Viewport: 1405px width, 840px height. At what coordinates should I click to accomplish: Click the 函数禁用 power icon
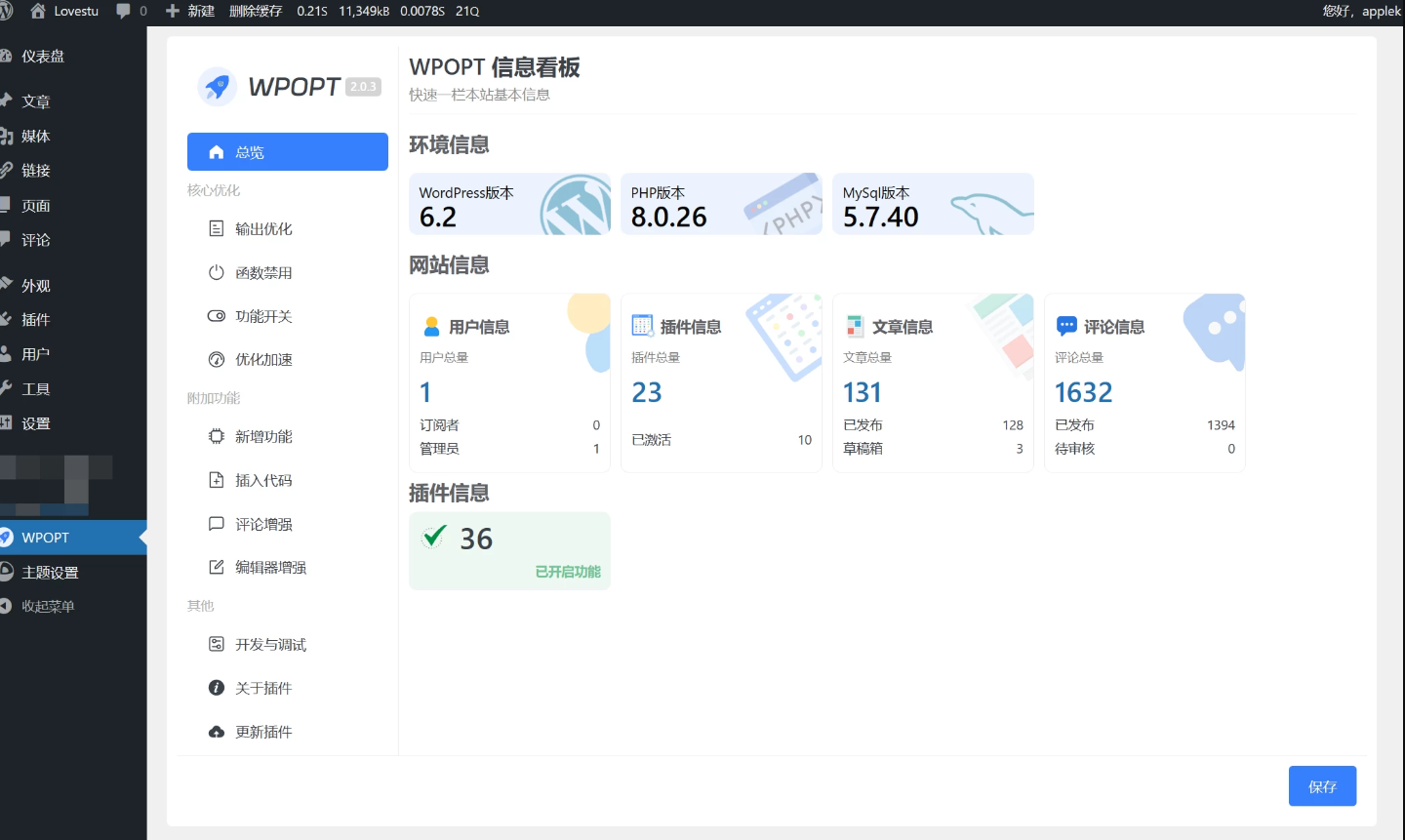point(217,273)
